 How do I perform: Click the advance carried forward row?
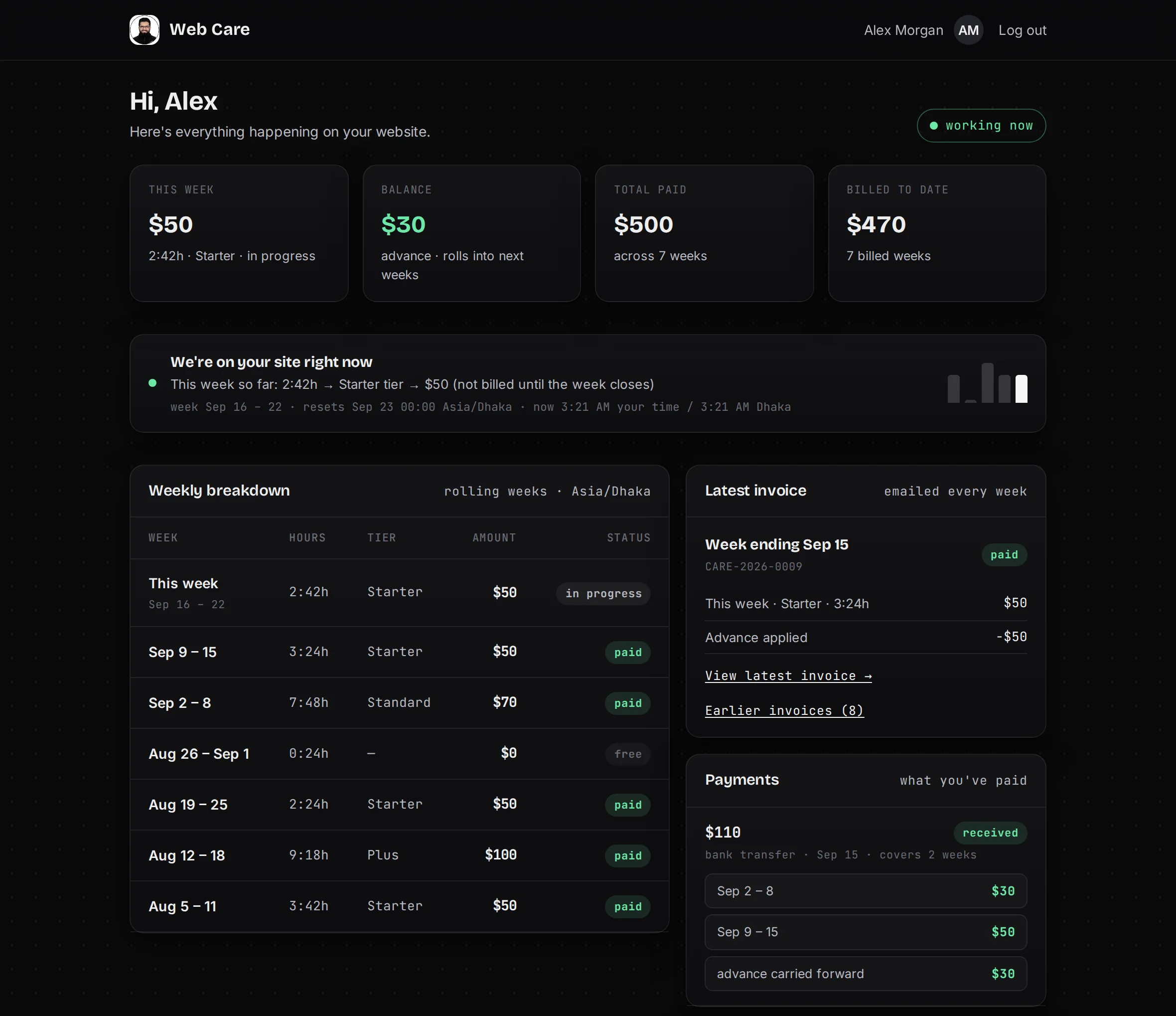tap(866, 974)
